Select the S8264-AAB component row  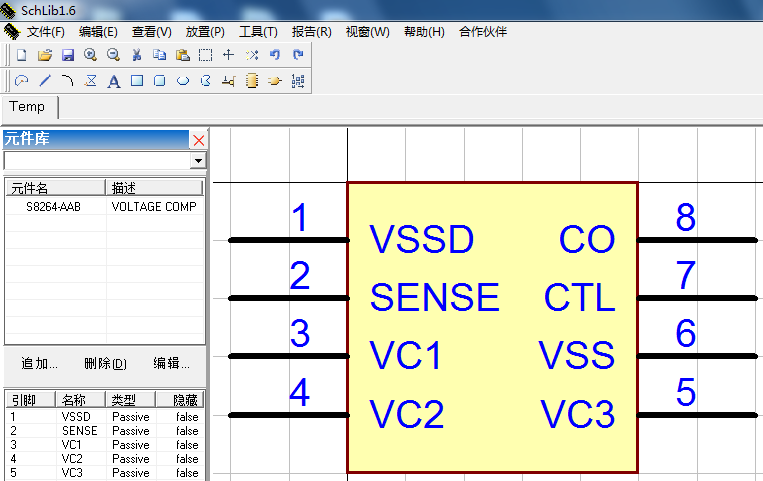pyautogui.click(x=54, y=207)
